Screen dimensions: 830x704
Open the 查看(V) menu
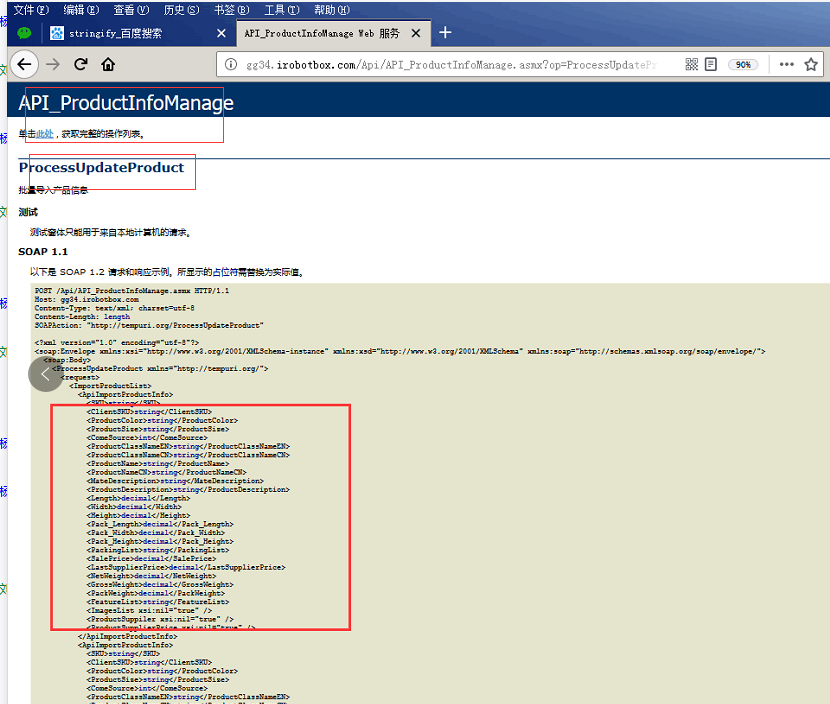pyautogui.click(x=131, y=10)
